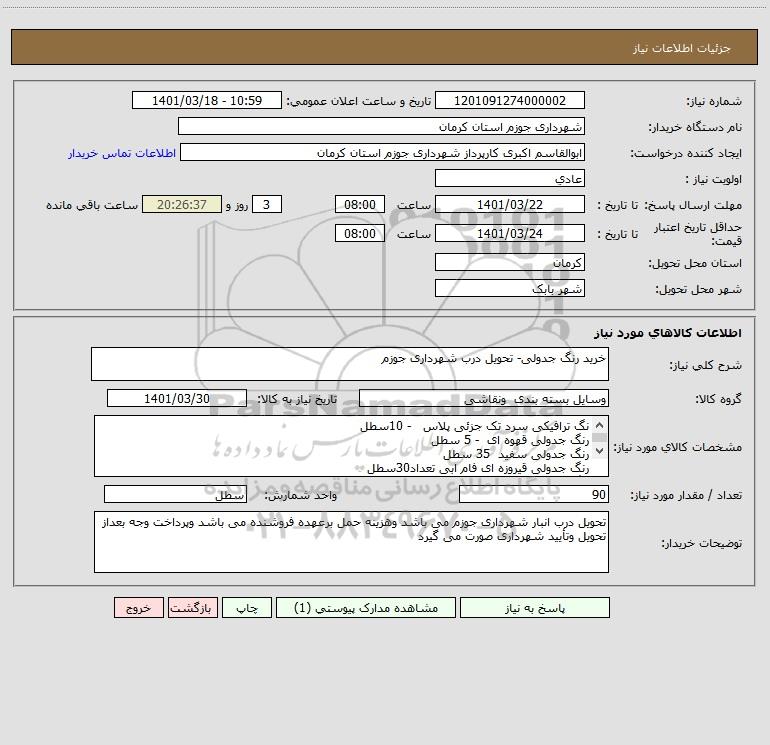Click priority field عادی
The image size is (770, 745).
pos(510,178)
